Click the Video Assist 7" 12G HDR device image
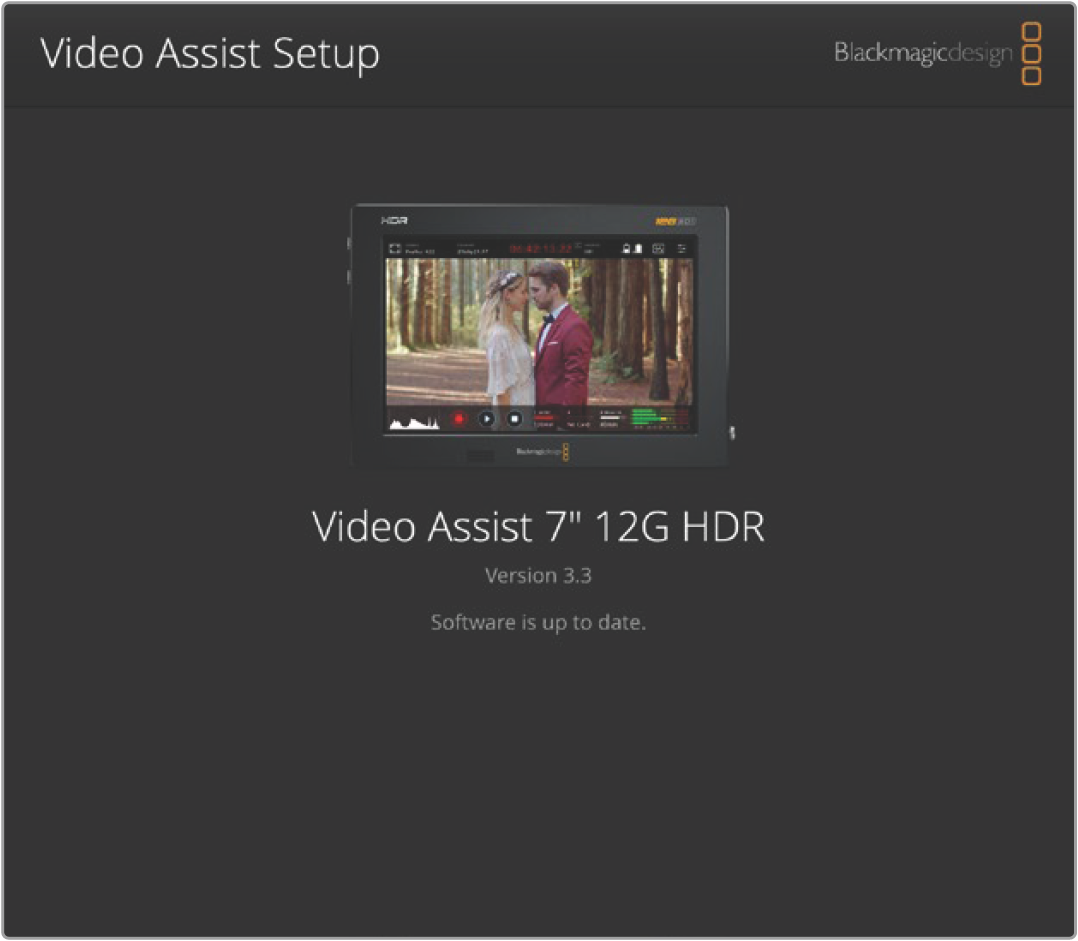 click(x=540, y=335)
